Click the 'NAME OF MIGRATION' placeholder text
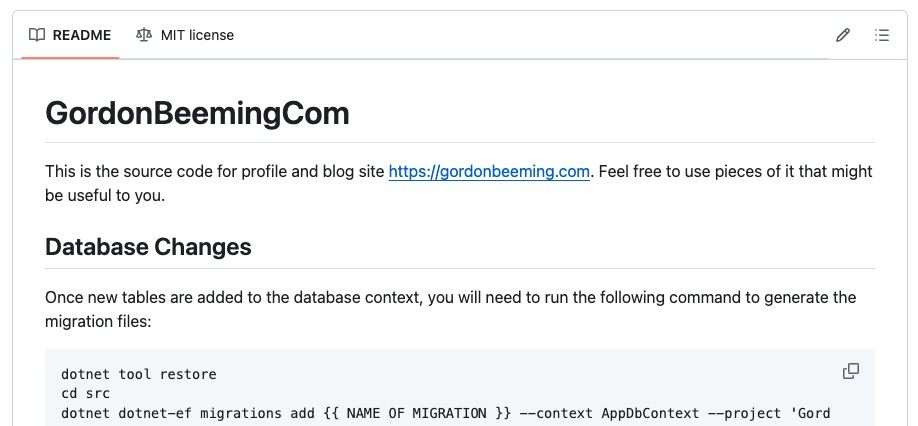Viewport: 918px width, 426px height. (419, 413)
